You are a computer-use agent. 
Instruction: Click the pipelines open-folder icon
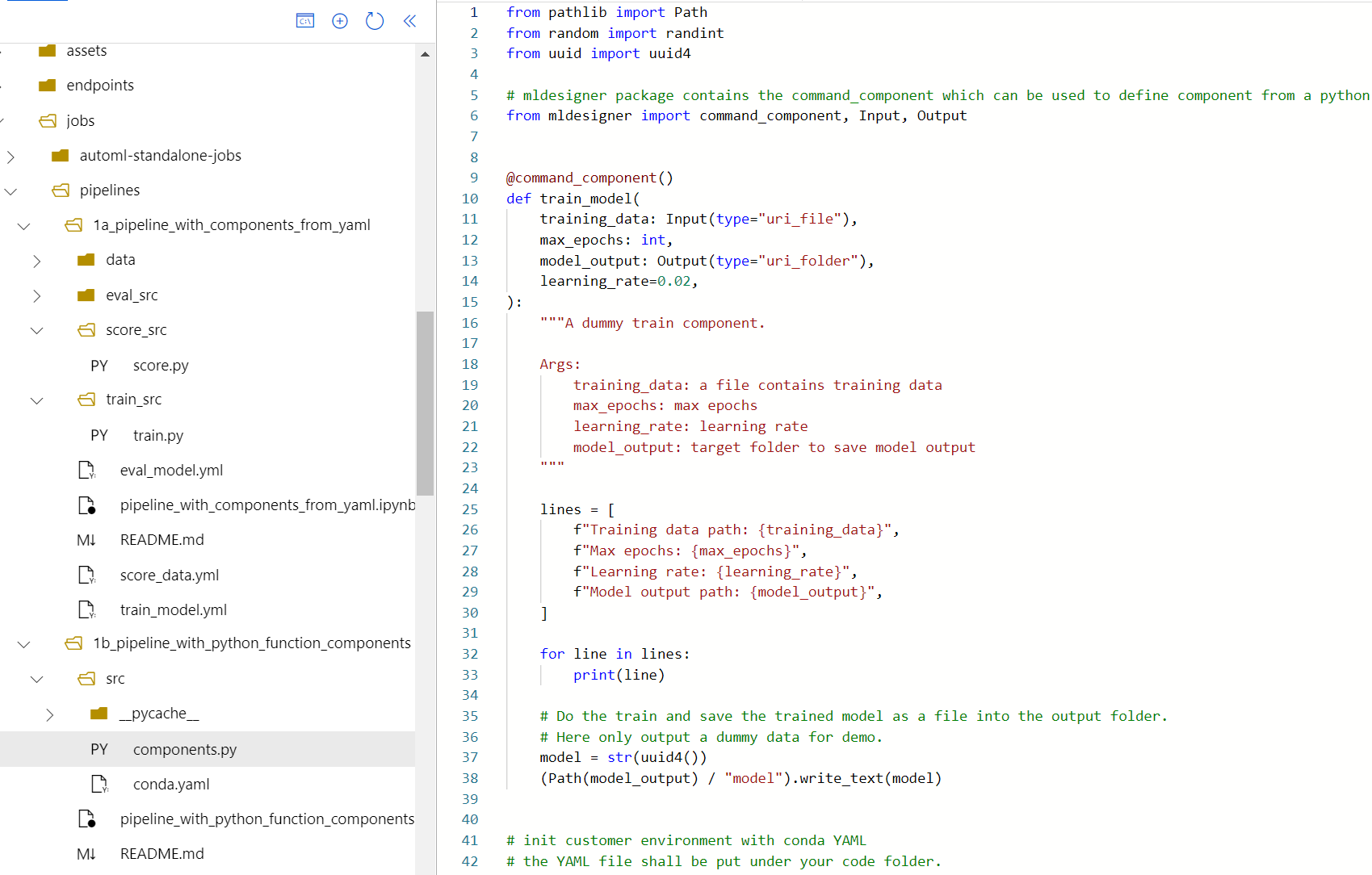point(61,190)
